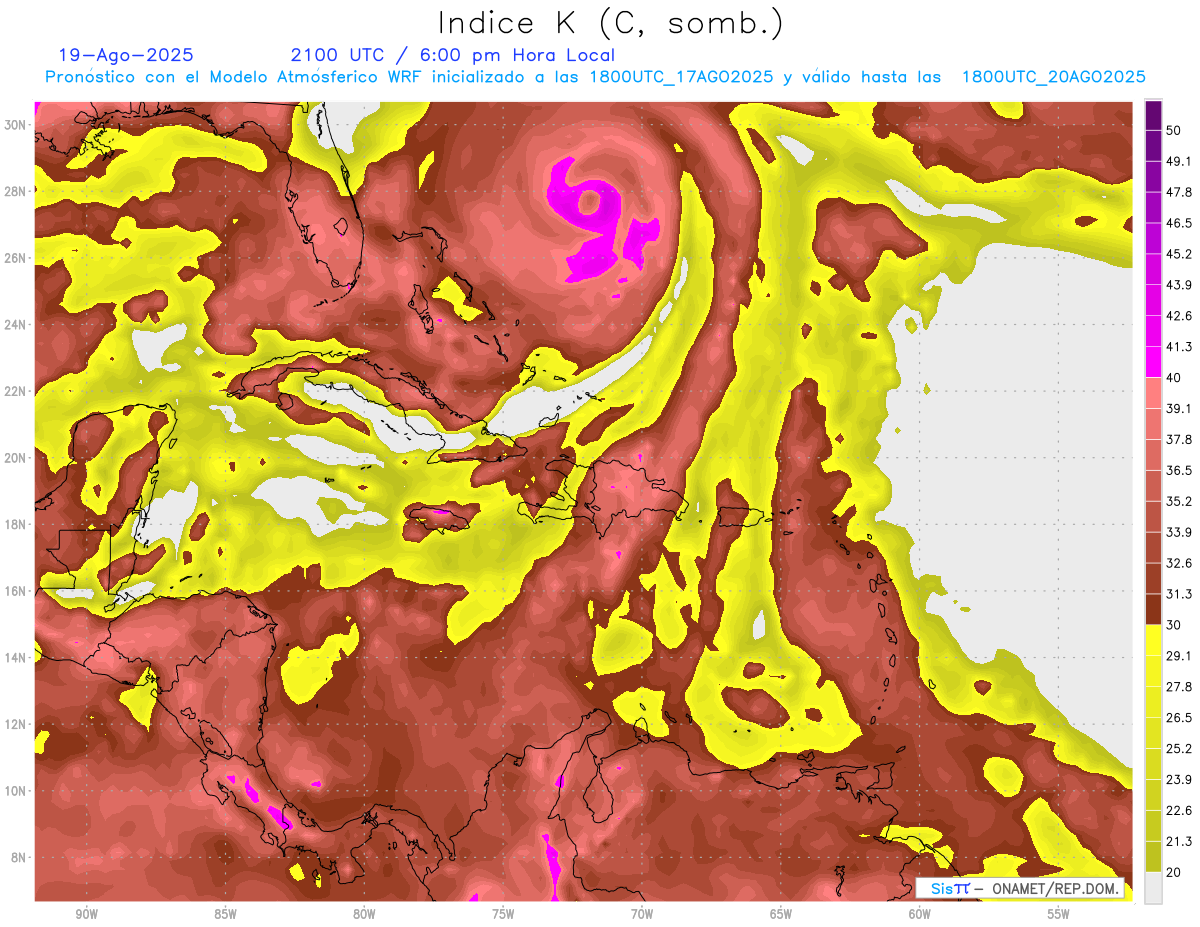Viewport: 1200px width, 927px height.
Task: Pick the magenta swatch between 40 and 41.3
Action: point(1153,362)
